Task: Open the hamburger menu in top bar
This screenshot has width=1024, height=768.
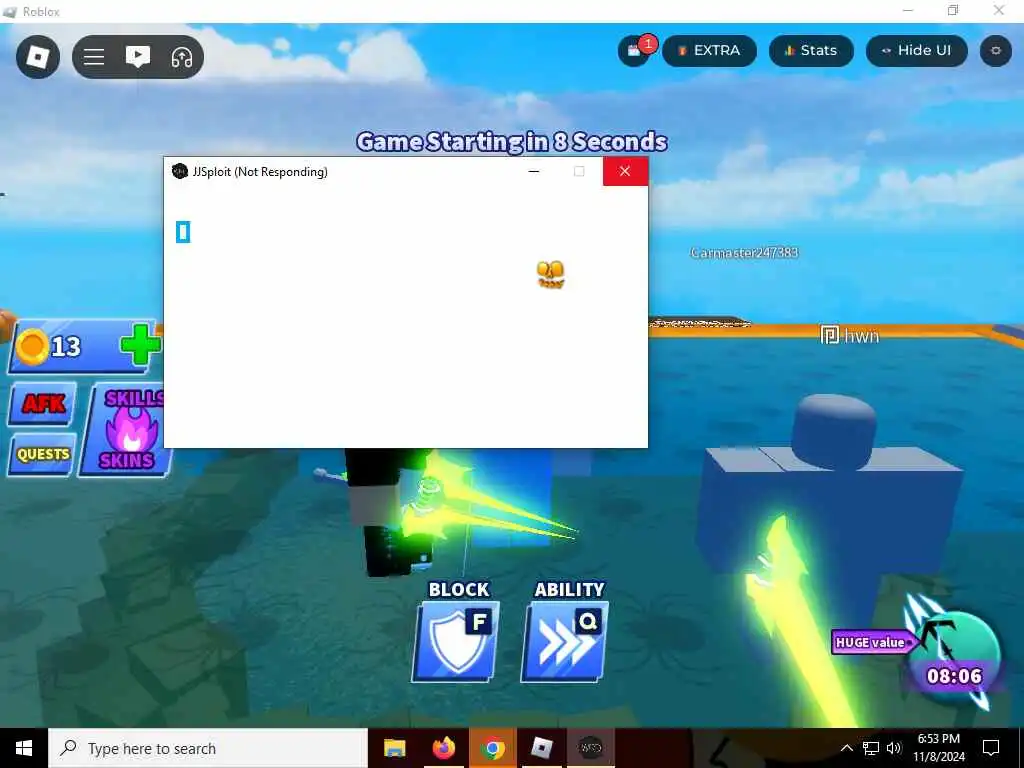Action: pos(94,57)
